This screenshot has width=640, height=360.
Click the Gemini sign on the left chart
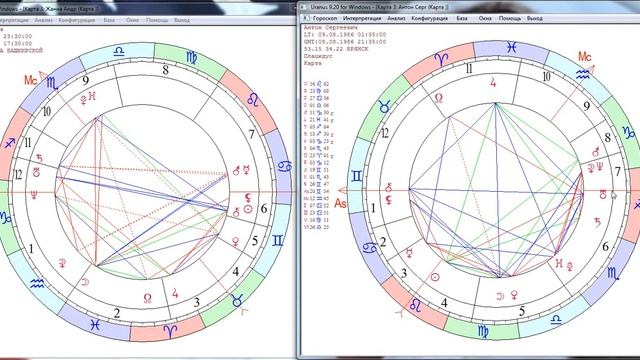[277, 240]
